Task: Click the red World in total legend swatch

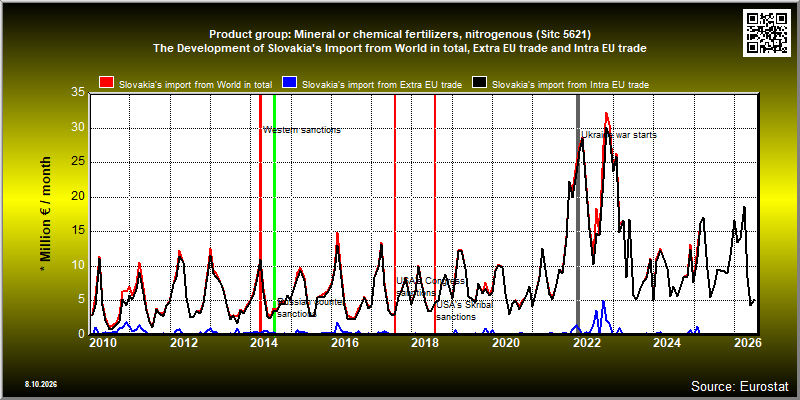Action: click(107, 83)
